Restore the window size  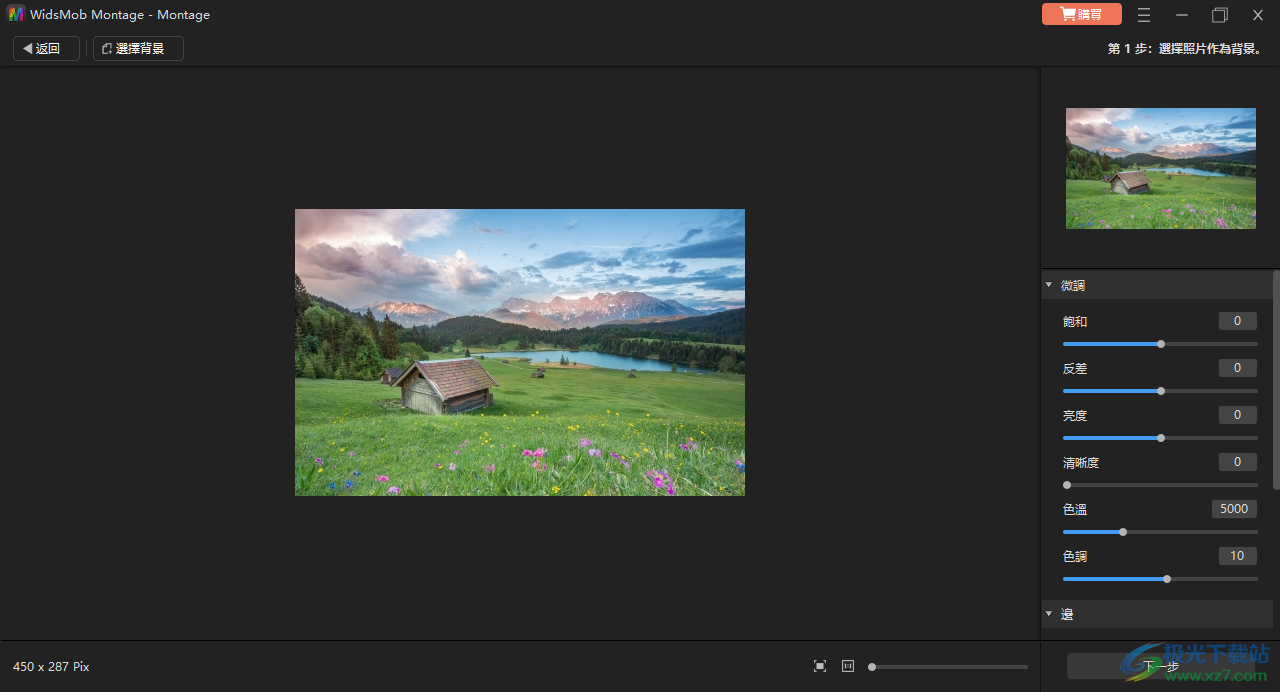pyautogui.click(x=1220, y=15)
